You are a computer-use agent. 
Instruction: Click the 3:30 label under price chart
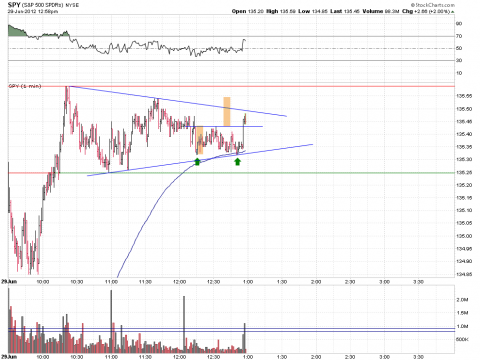click(x=419, y=282)
